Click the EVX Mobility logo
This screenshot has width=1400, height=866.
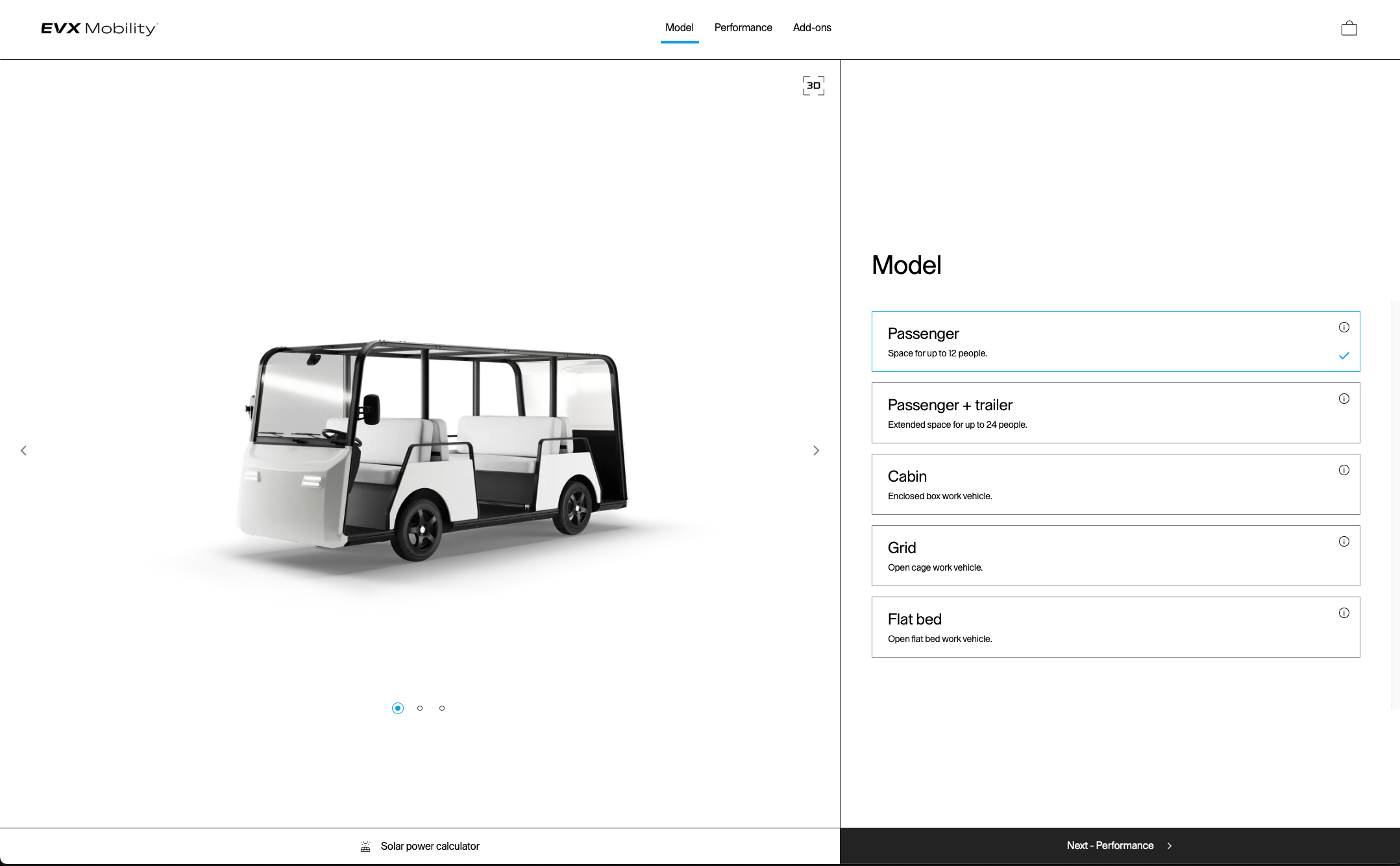click(99, 28)
